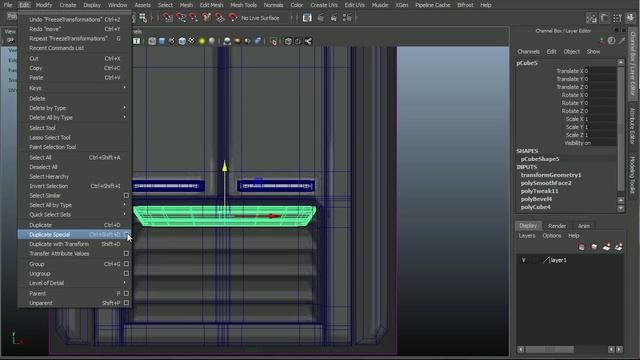Viewport: 640px width, 360px height.
Task: Toggle smooth shade all blue cube icon
Action: click(162, 41)
